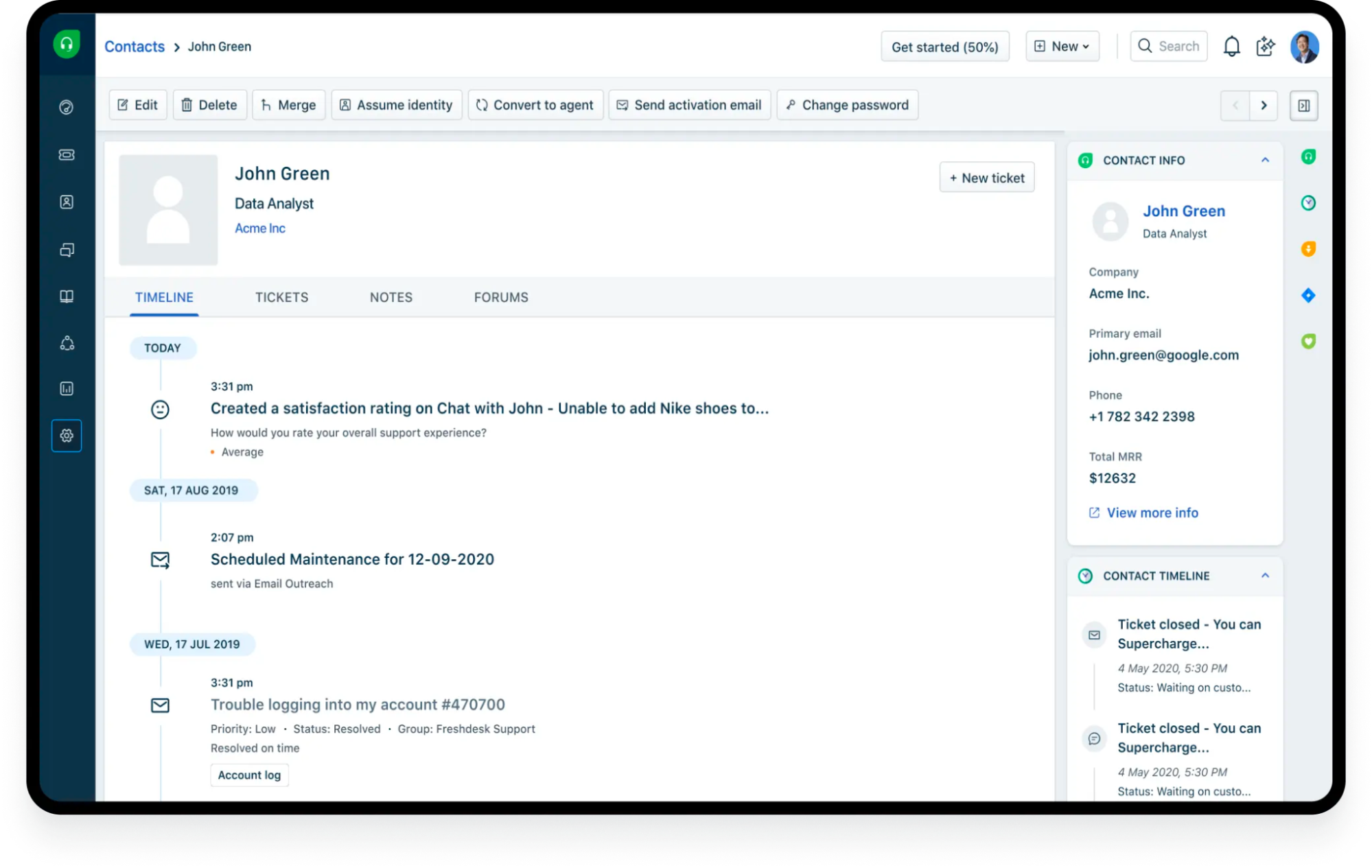Click the Settings gear icon in sidebar
1372x868 pixels.
point(67,435)
